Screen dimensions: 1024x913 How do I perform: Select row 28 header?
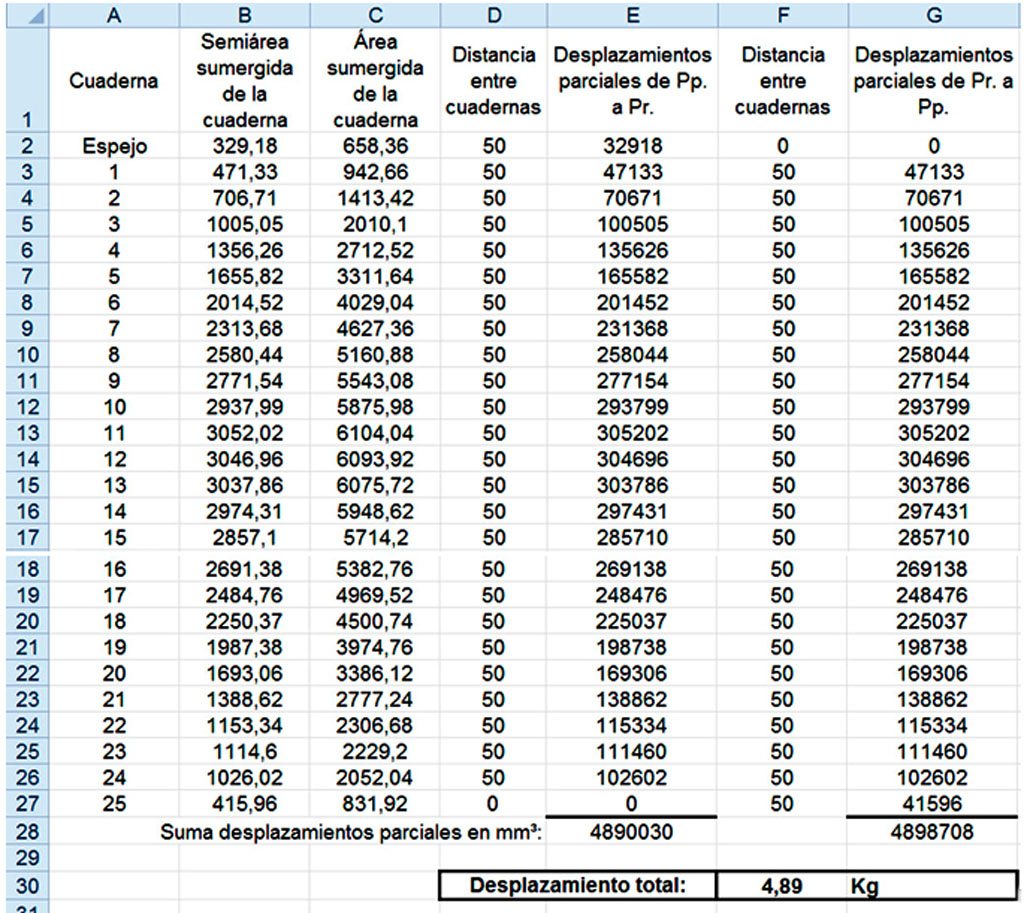coord(28,831)
